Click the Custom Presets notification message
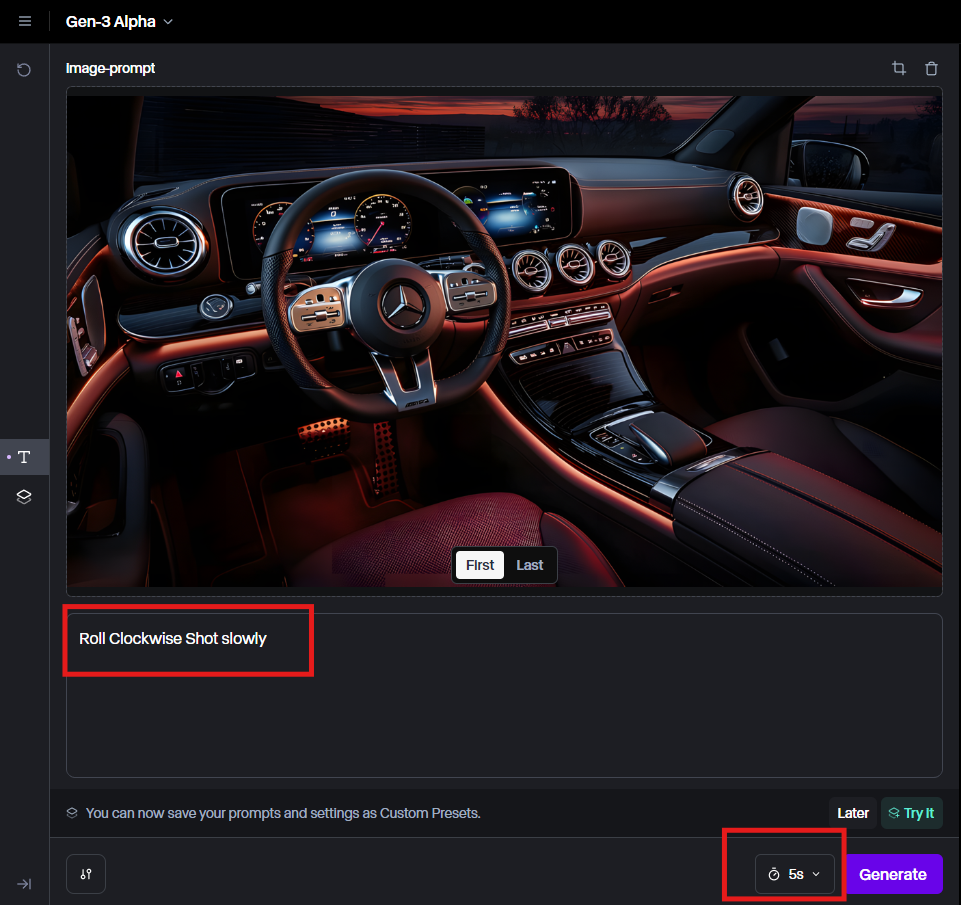Image resolution: width=961 pixels, height=905 pixels. pos(283,813)
